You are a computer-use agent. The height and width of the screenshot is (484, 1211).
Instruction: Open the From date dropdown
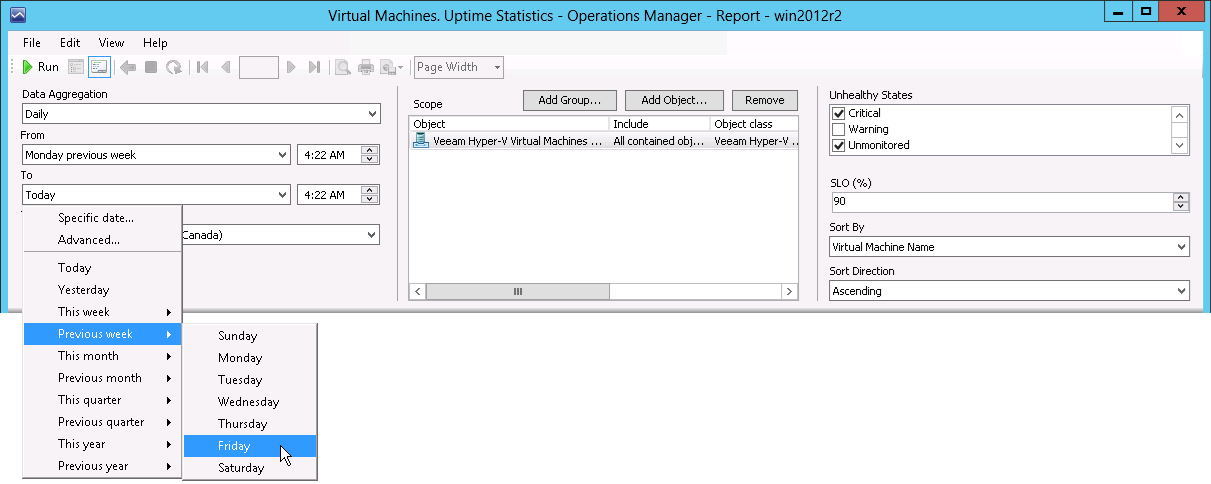pos(156,155)
